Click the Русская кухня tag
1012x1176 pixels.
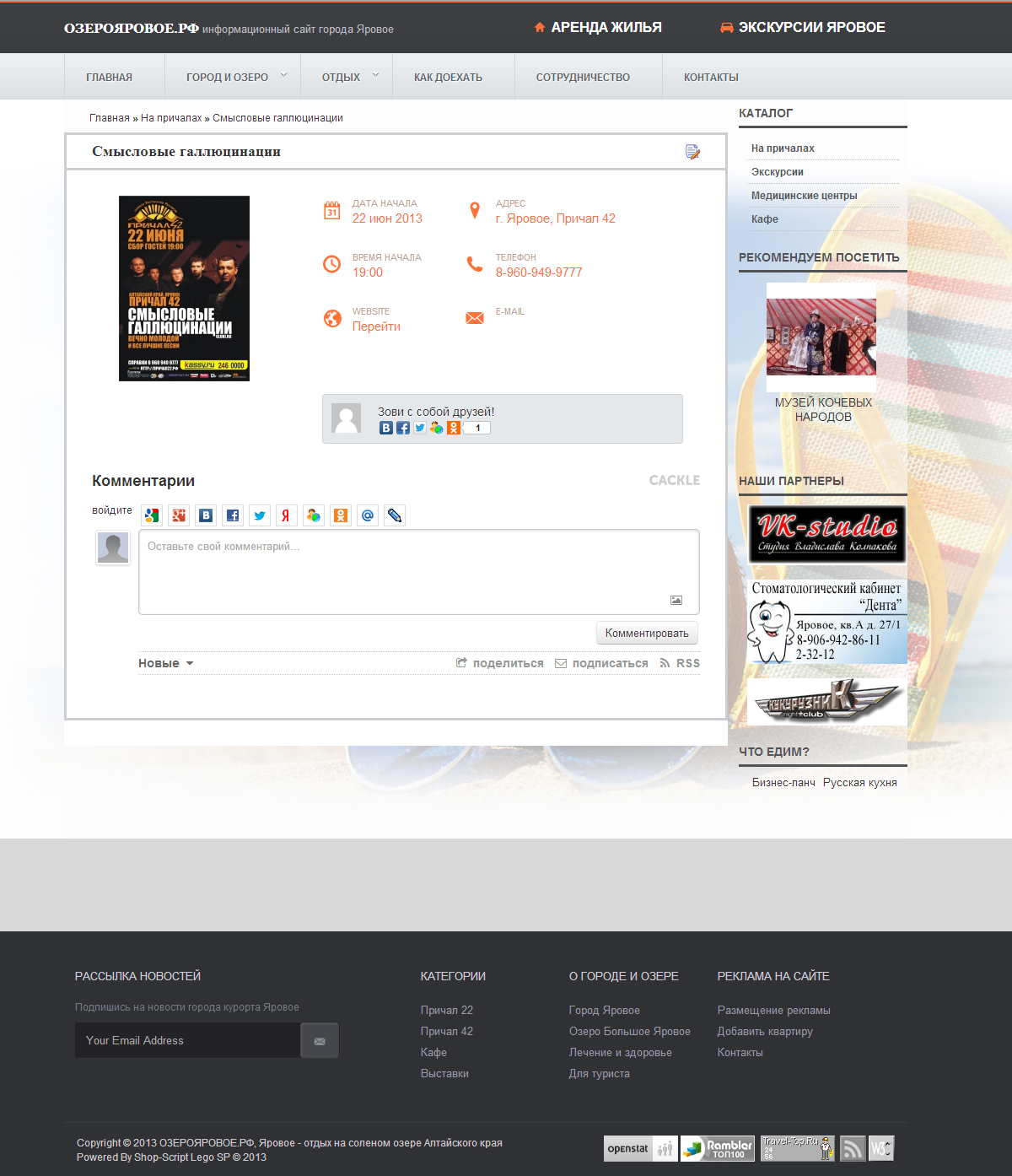click(860, 783)
